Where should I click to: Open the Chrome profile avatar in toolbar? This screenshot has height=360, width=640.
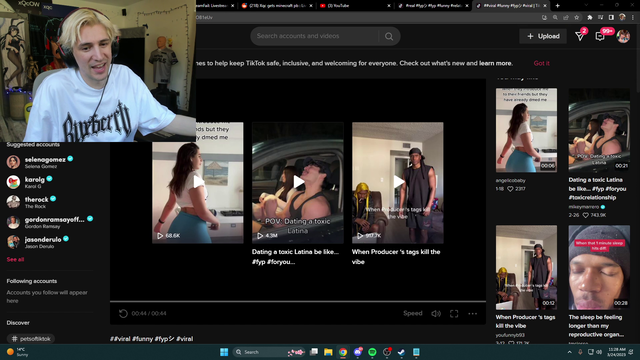coord(622,18)
